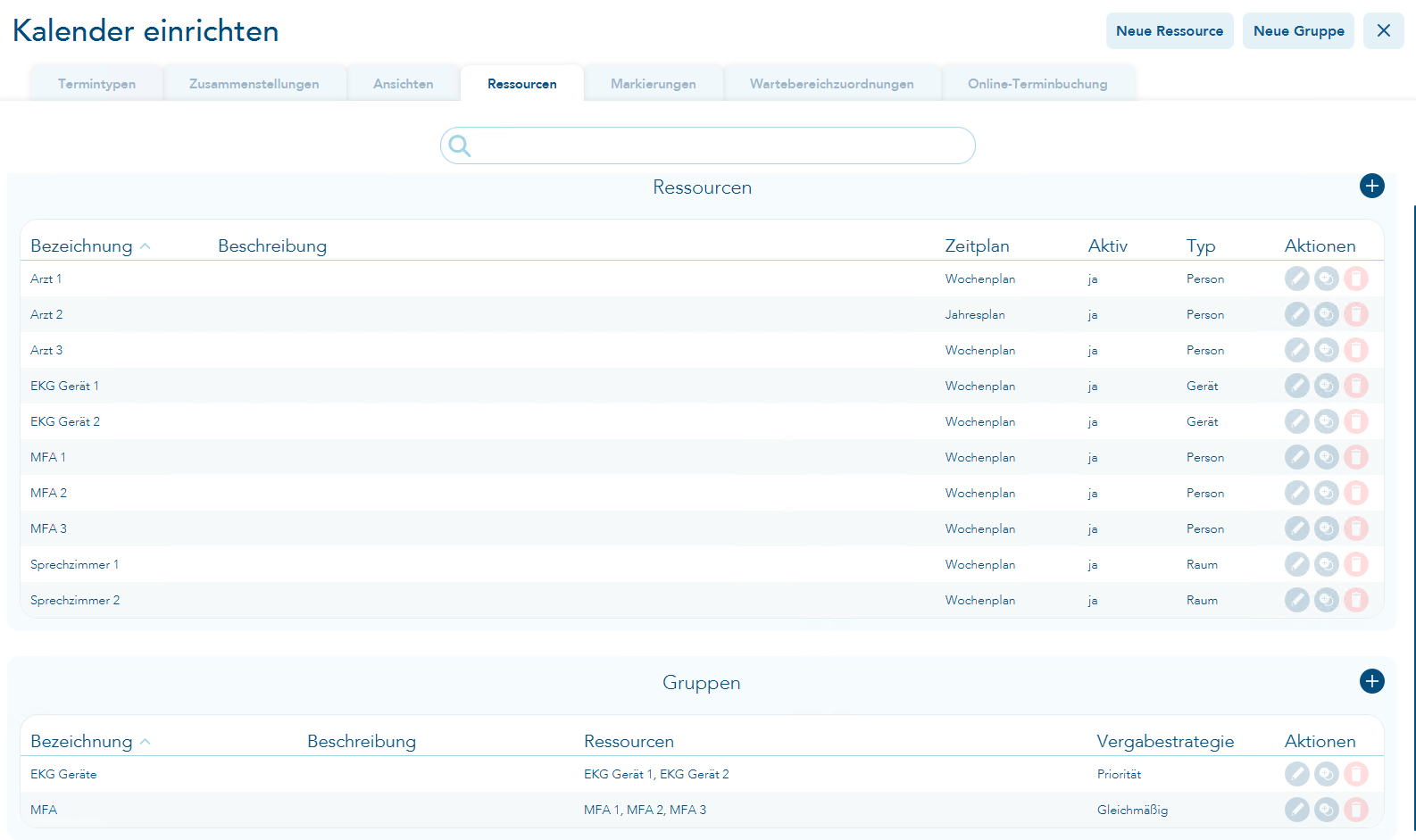Viewport: 1416px width, 840px height.
Task: Close the Kalender einrichten dialog
Action: coord(1384,30)
